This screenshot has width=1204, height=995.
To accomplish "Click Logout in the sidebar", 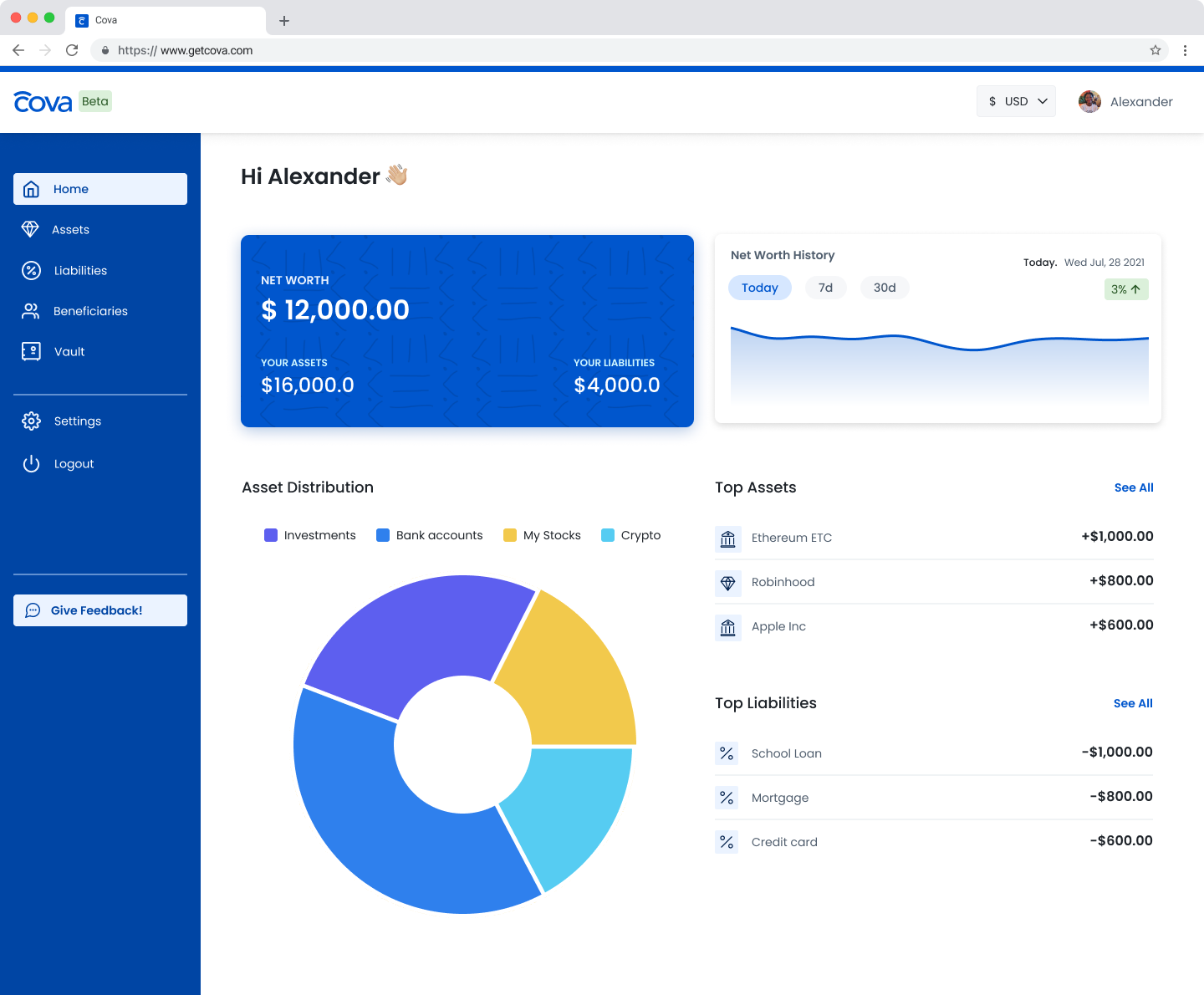I will [x=100, y=463].
